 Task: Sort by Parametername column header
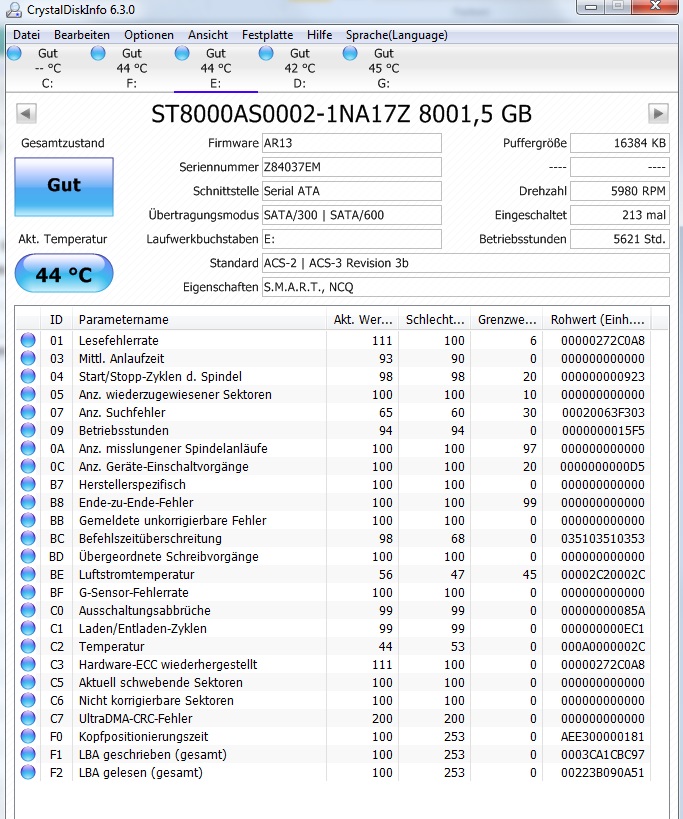coord(199,320)
